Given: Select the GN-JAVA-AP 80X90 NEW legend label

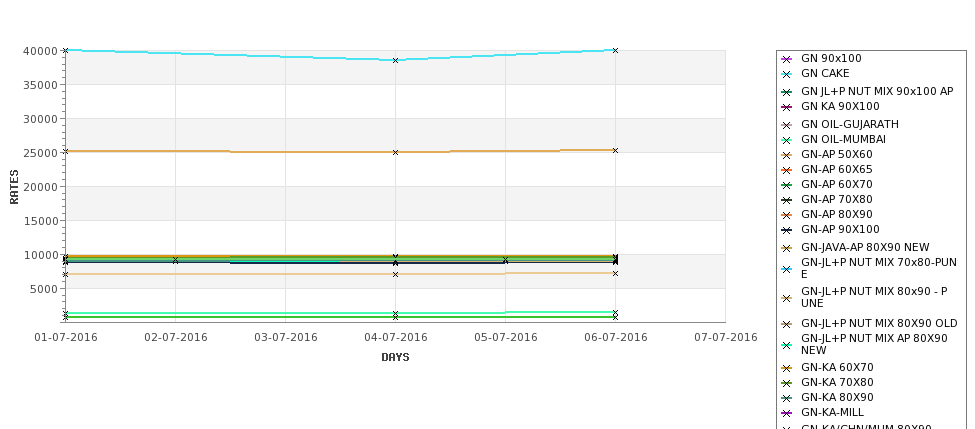Looking at the screenshot, I should 865,247.
